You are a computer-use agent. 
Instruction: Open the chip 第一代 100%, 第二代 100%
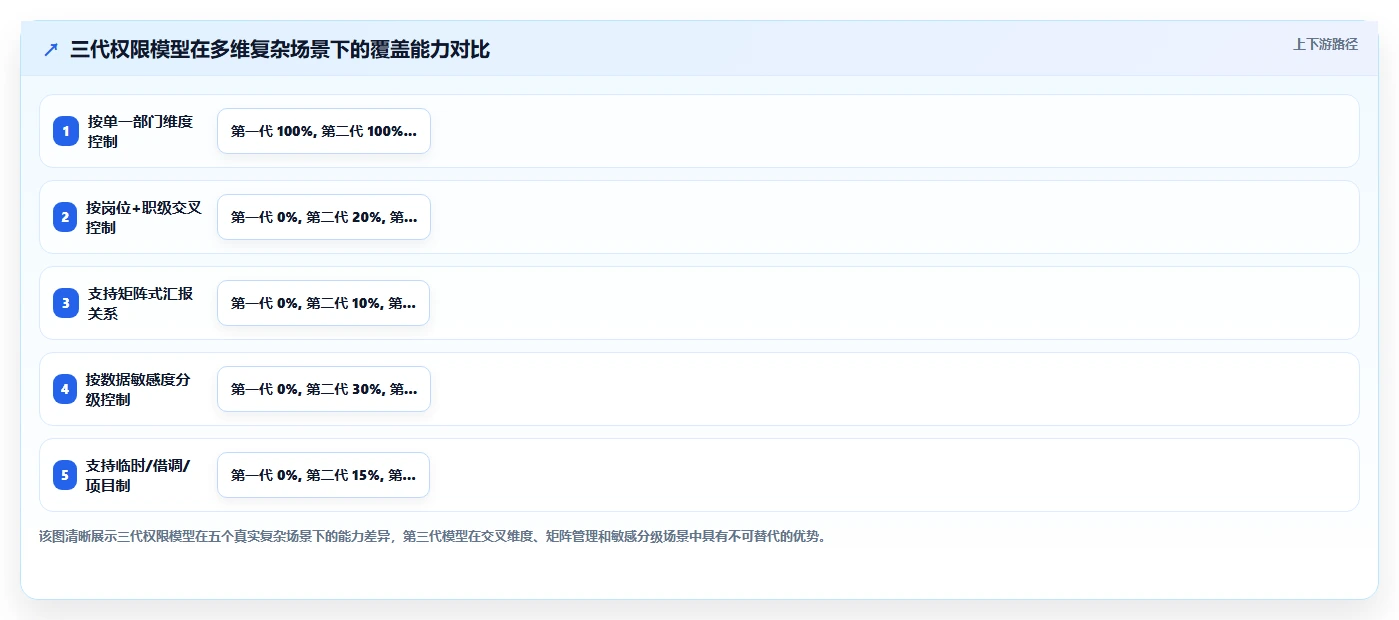pyautogui.click(x=324, y=131)
